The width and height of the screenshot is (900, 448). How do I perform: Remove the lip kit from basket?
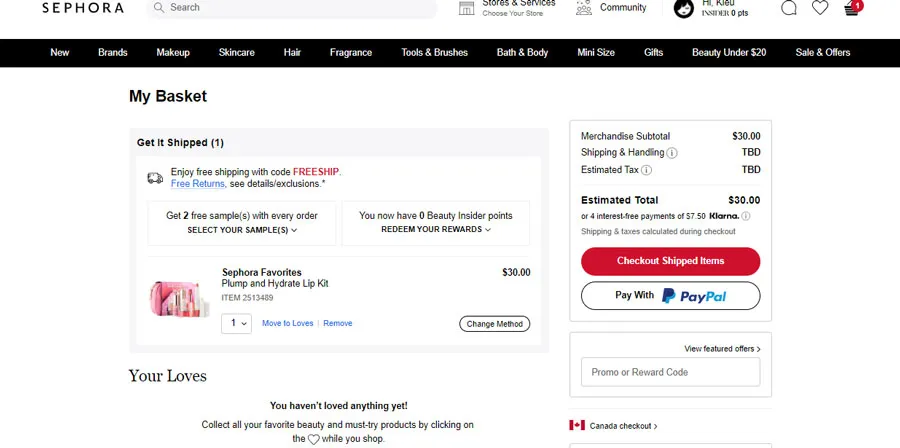(x=338, y=324)
